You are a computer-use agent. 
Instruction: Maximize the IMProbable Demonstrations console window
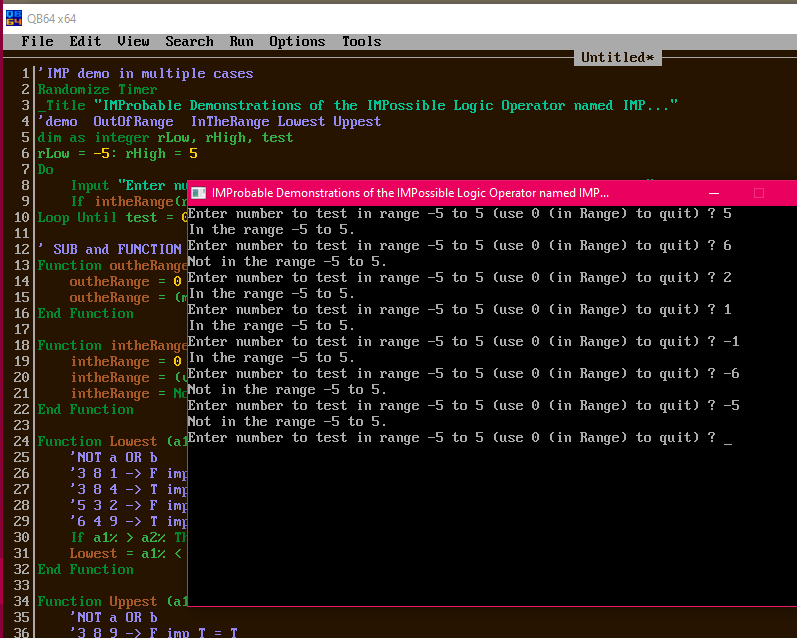click(x=758, y=193)
